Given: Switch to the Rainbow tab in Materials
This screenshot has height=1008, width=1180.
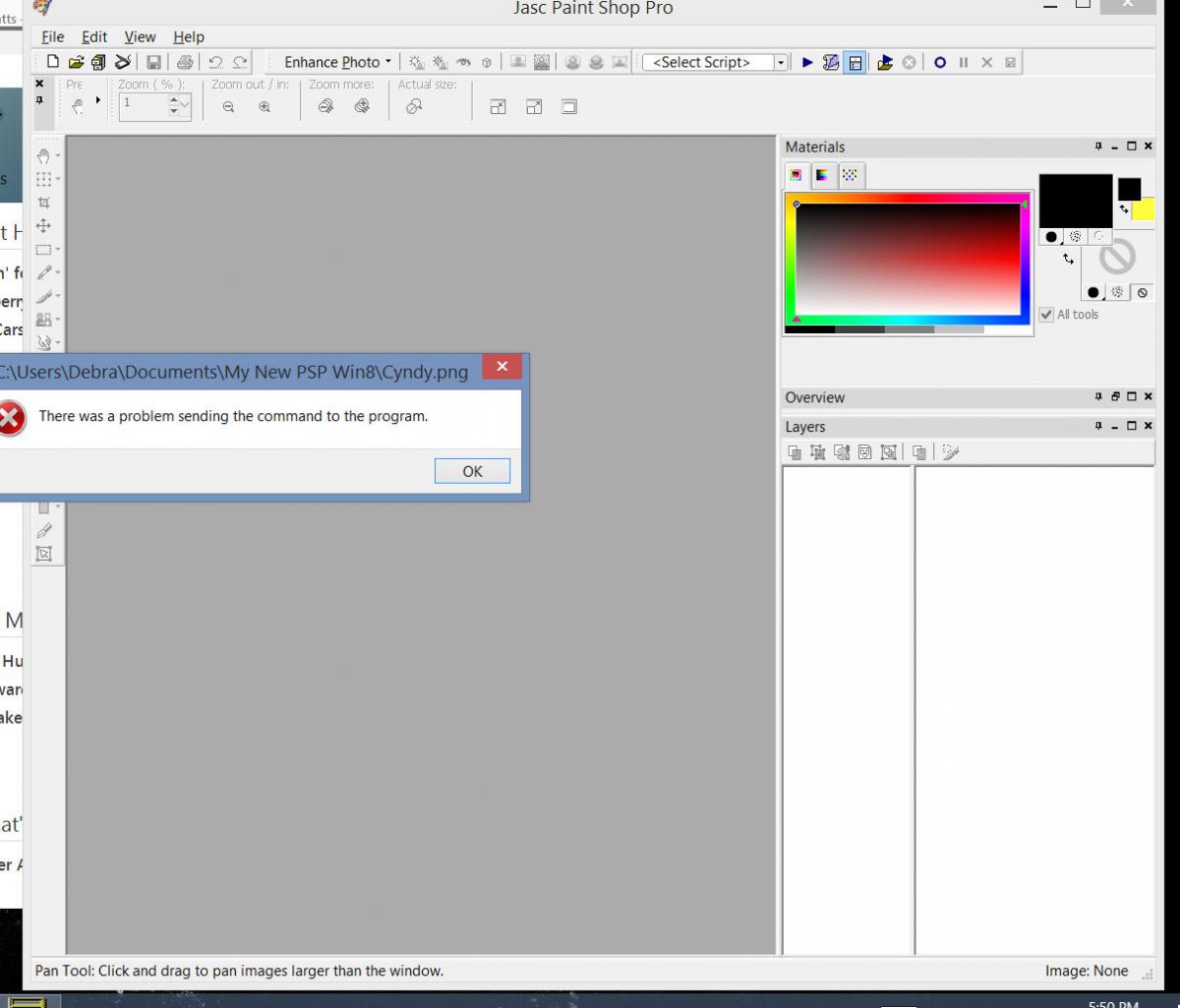Looking at the screenshot, I should coord(822,175).
